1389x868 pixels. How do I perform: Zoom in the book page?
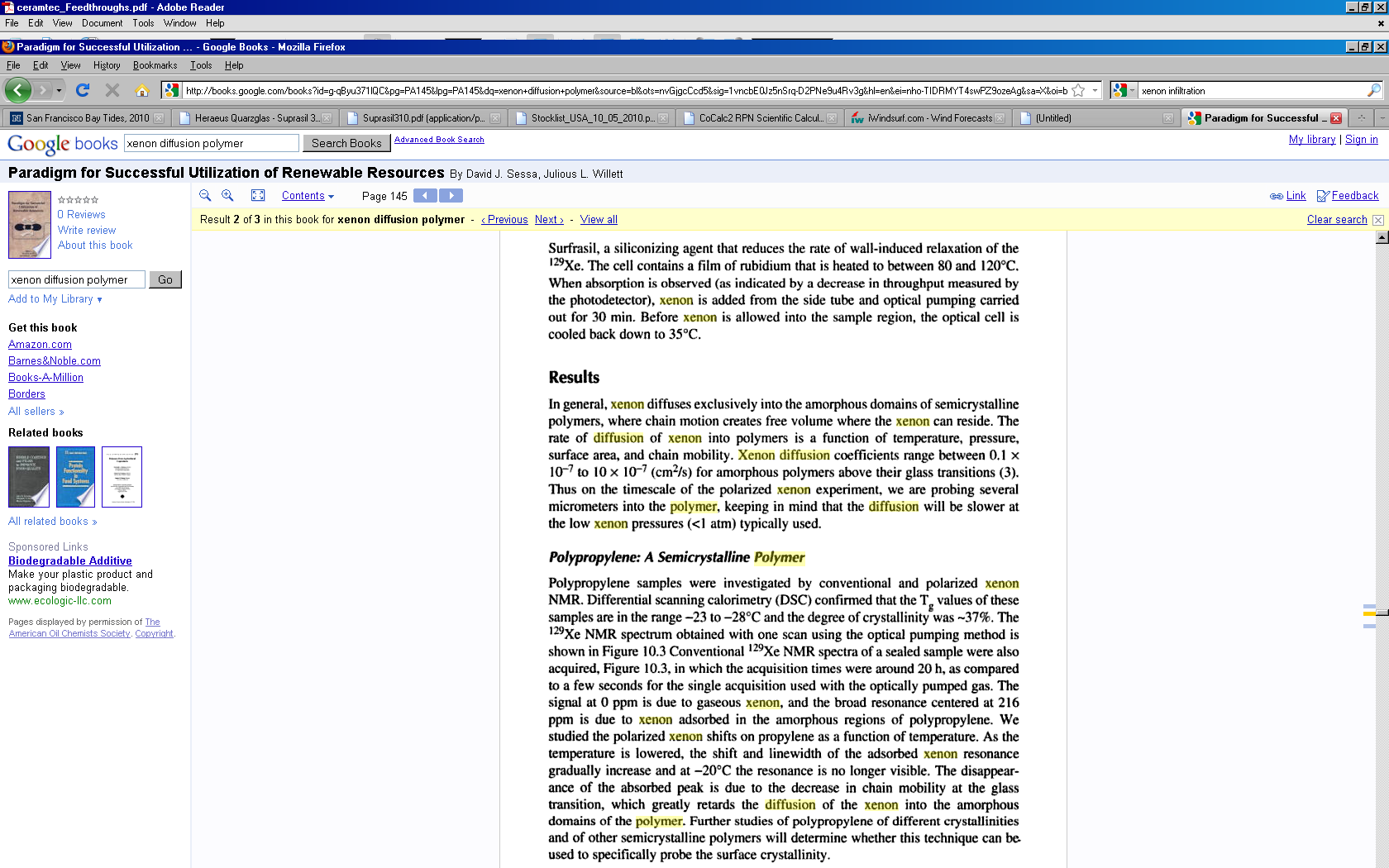227,196
